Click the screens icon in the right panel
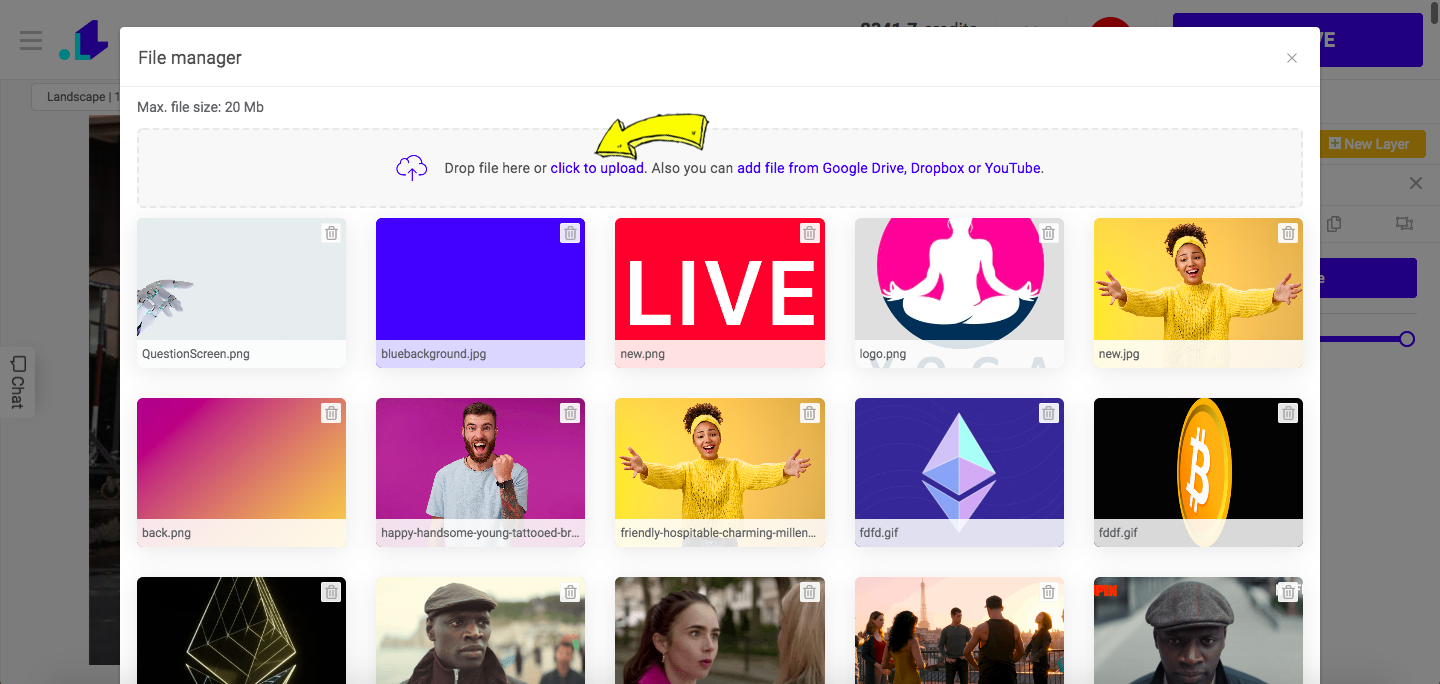1440x684 pixels. pyautogui.click(x=1404, y=224)
